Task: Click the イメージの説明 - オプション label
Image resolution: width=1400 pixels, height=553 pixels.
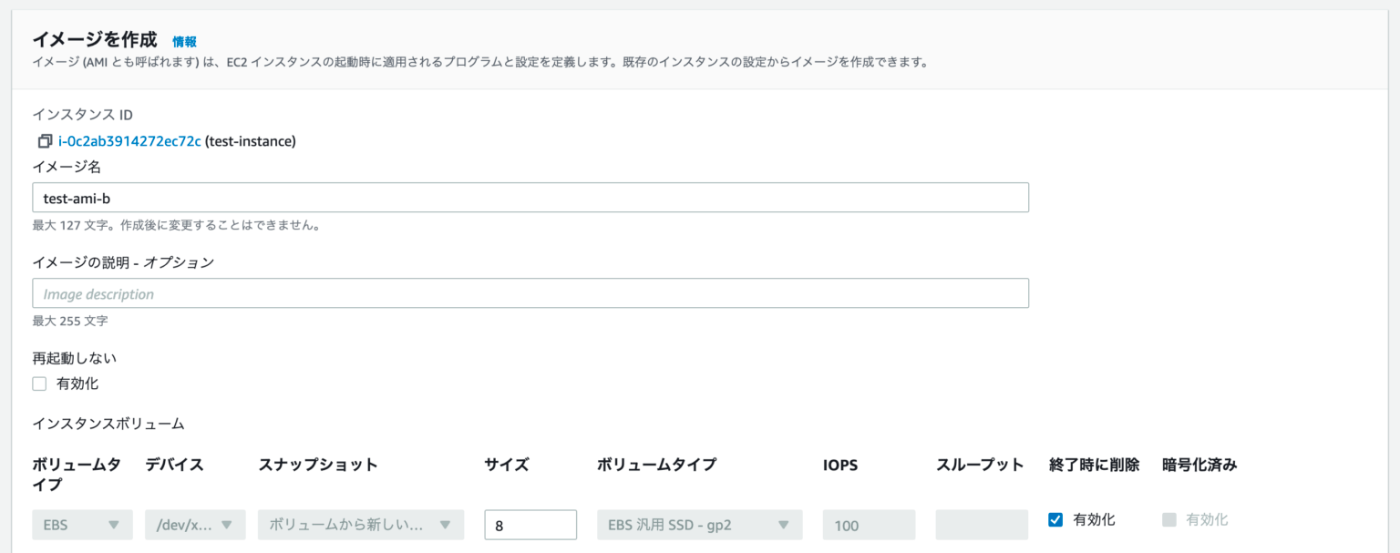Action: (123, 262)
